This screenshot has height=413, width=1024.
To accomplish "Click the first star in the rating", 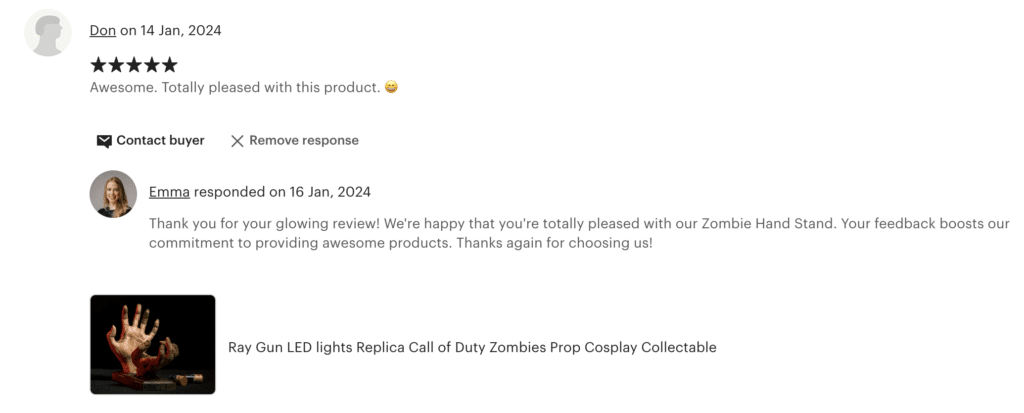I will point(98,65).
